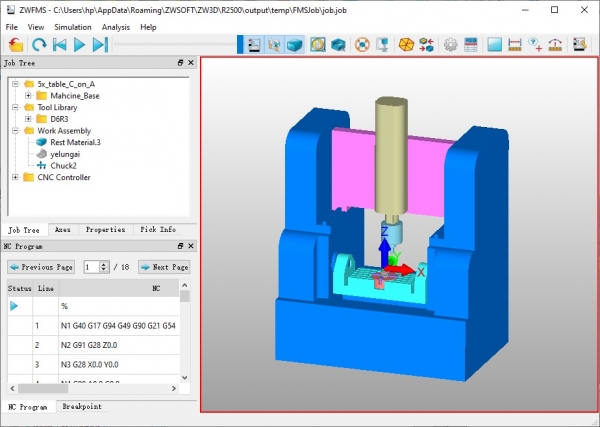Click the measure distance toolbar icon

(514, 44)
